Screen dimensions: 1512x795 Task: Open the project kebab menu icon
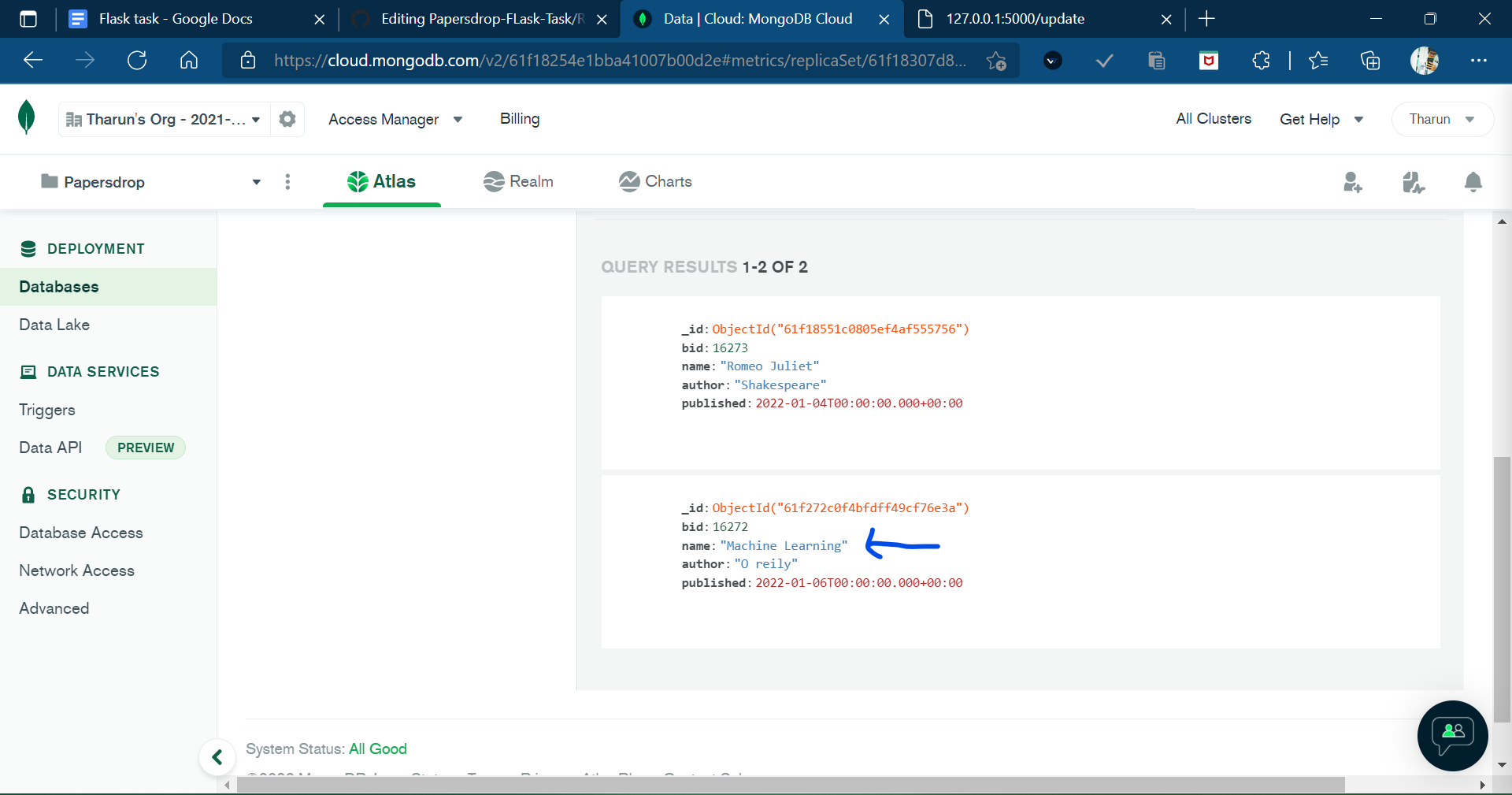287,181
